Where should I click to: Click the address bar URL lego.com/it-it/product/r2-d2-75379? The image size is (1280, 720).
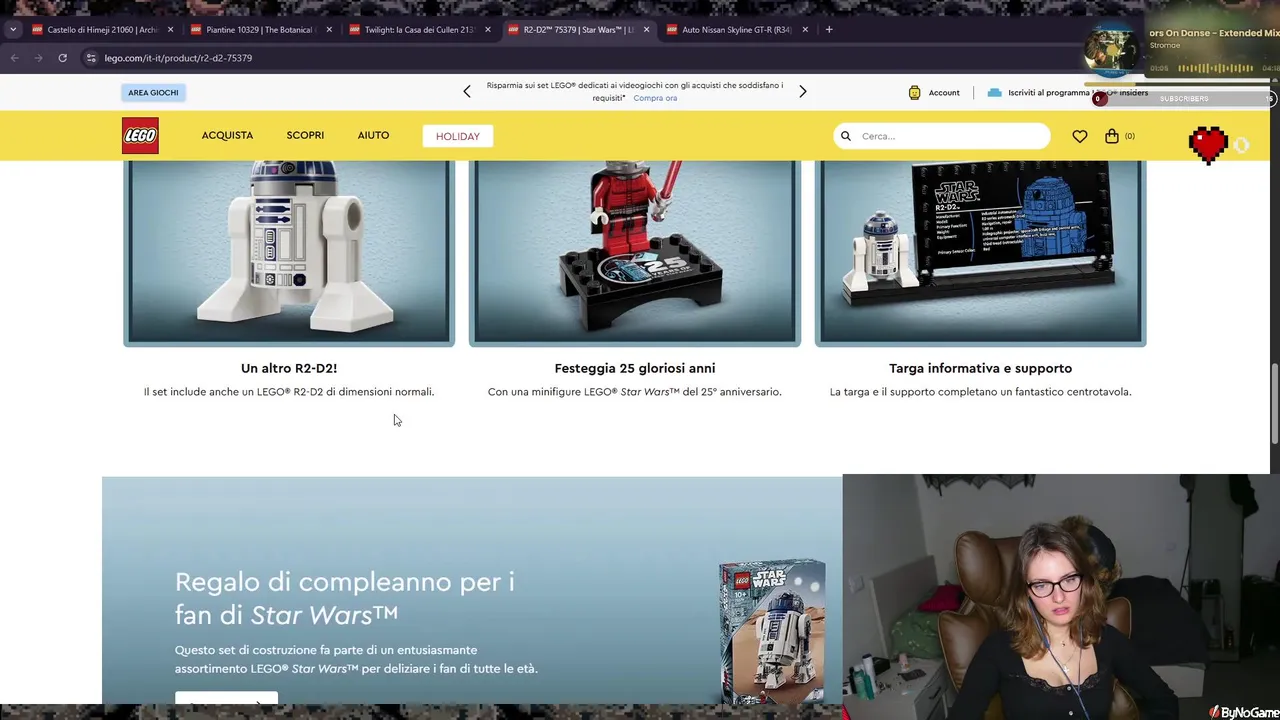pos(178,58)
